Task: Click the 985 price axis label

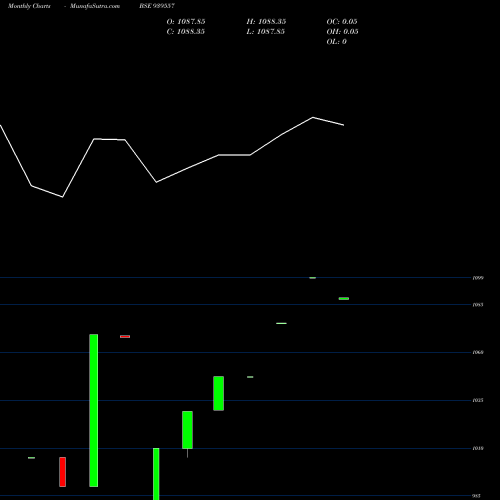Action: point(477,496)
